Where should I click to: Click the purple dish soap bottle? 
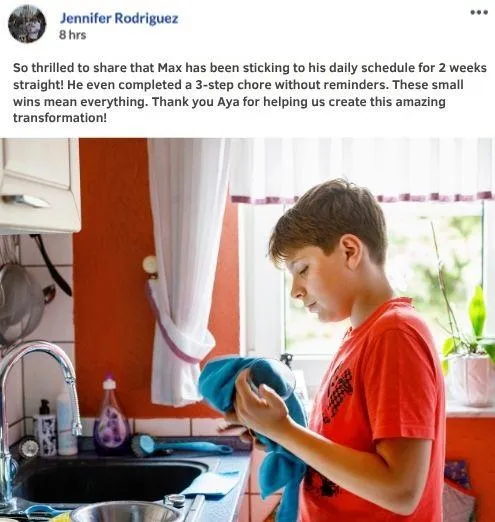click(112, 417)
